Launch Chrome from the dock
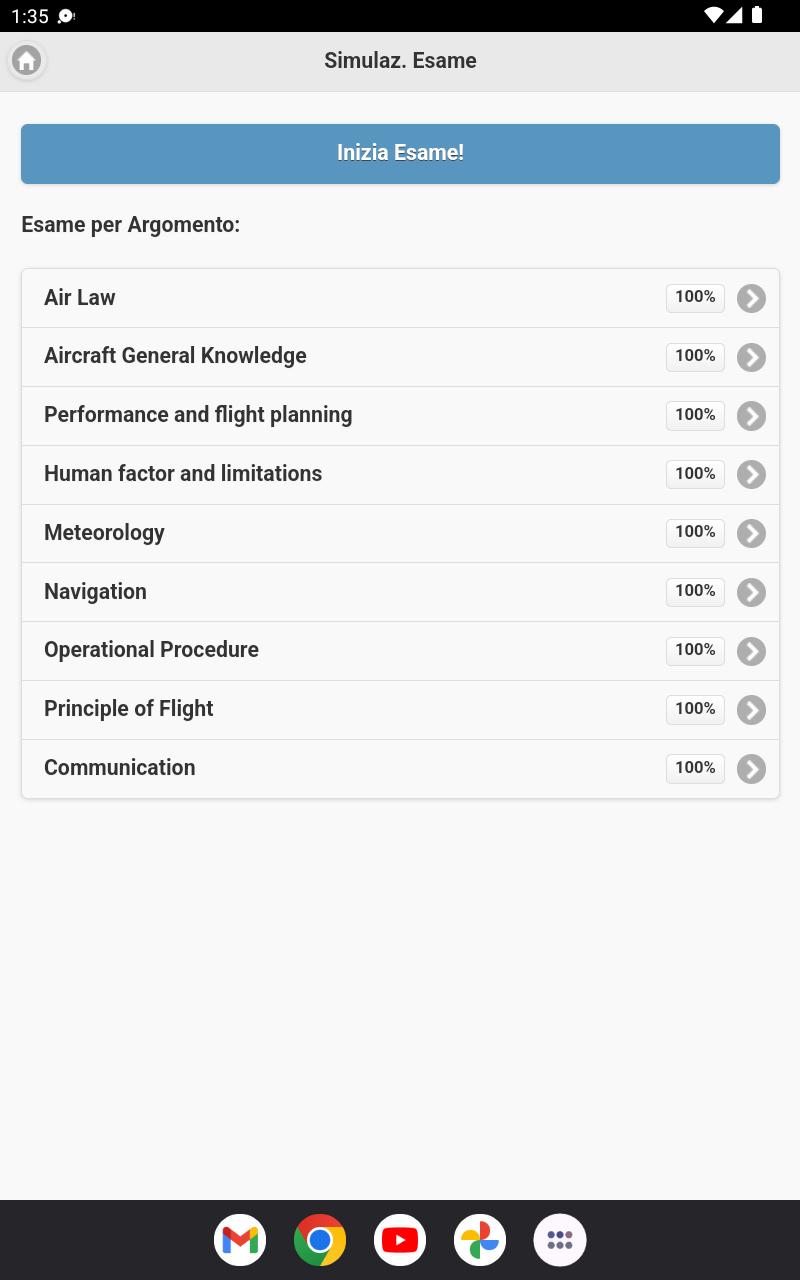 pyautogui.click(x=320, y=1240)
